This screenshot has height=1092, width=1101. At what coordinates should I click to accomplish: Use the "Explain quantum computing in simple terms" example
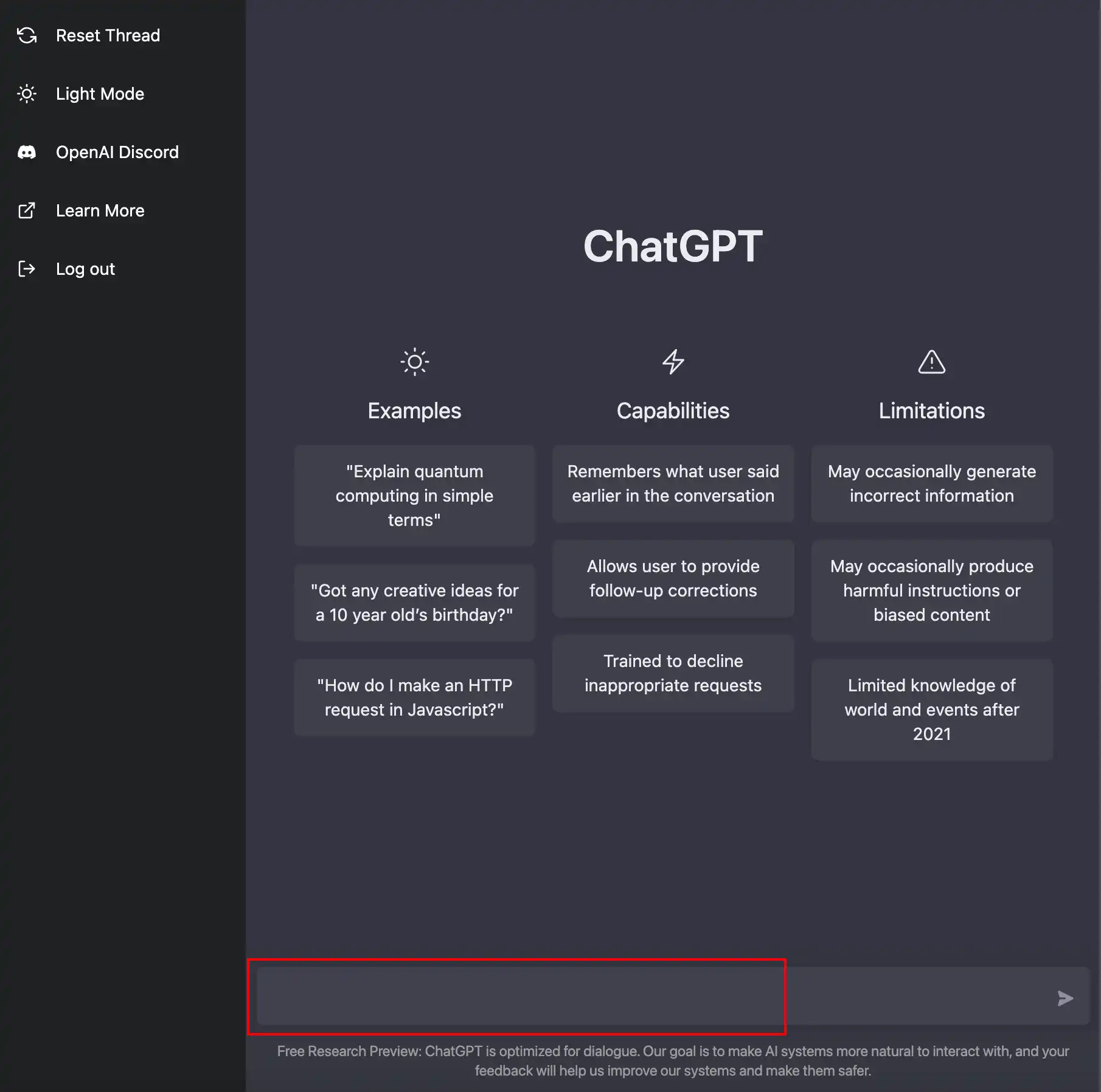415,496
